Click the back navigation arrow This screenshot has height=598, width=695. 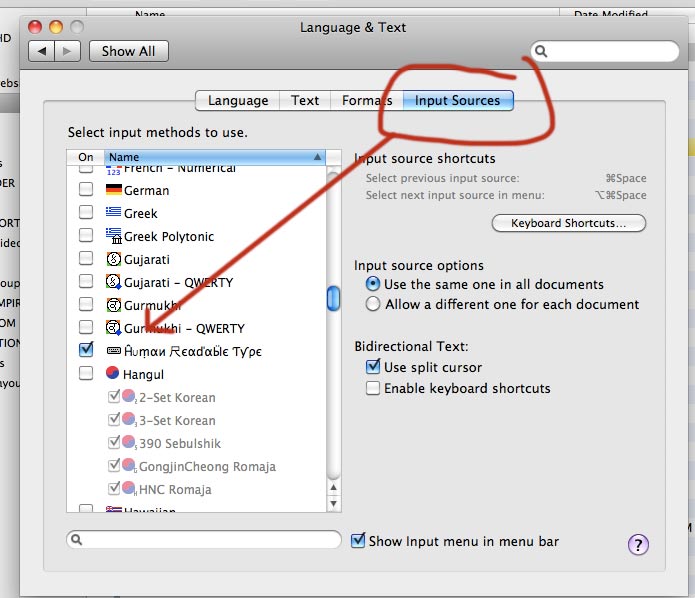coord(43,51)
